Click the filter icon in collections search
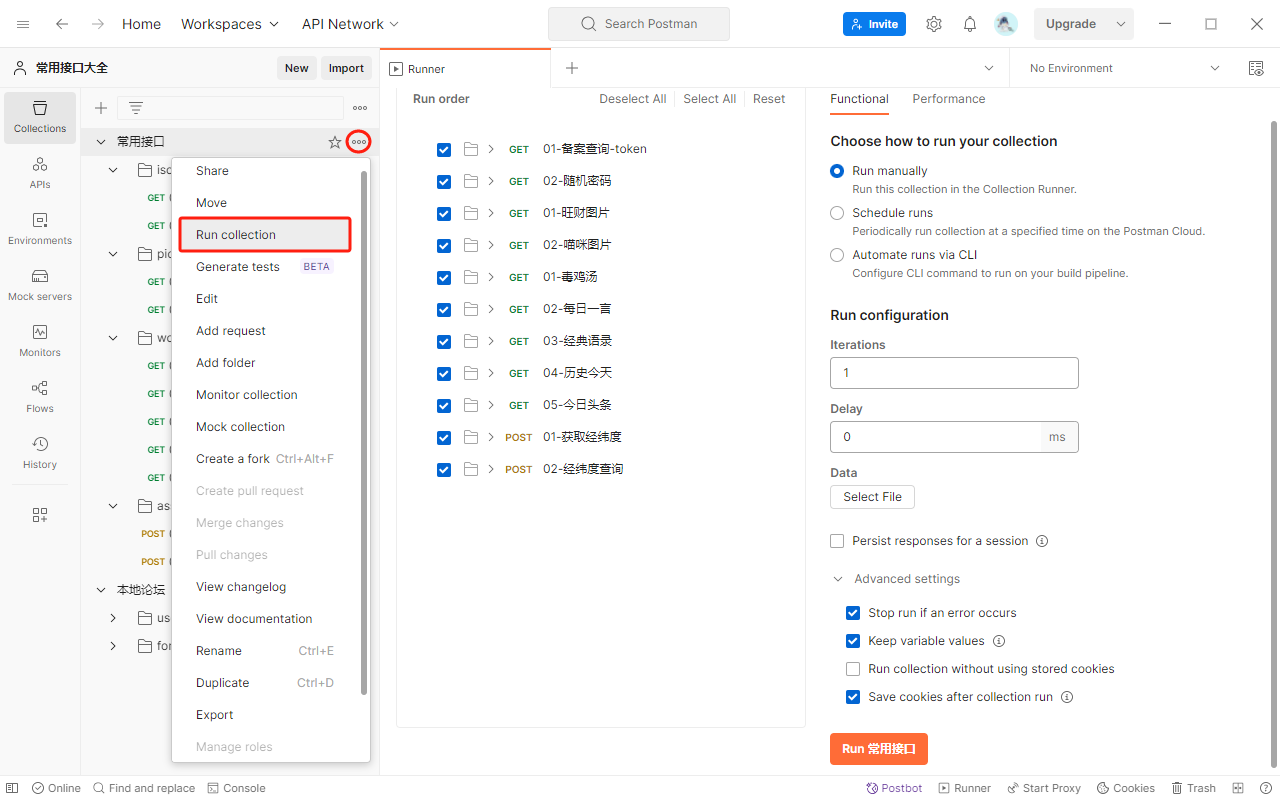This screenshot has height=800, width=1280. [x=136, y=108]
